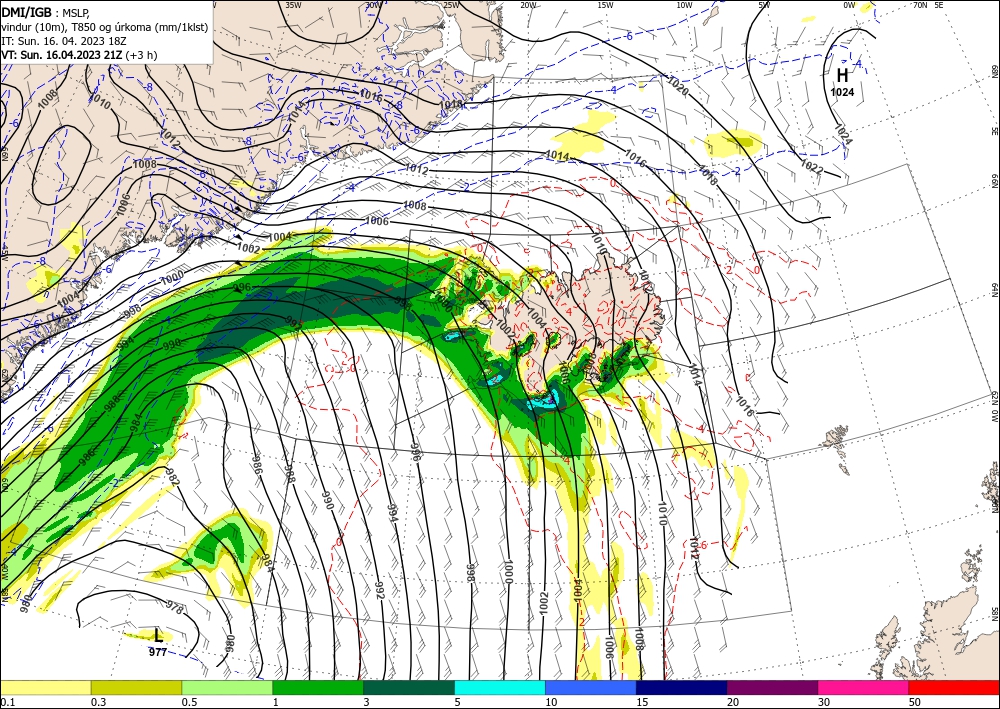Image resolution: width=1000 pixels, height=709 pixels.
Task: Click the 15W longitude label
Action: (606, 5)
